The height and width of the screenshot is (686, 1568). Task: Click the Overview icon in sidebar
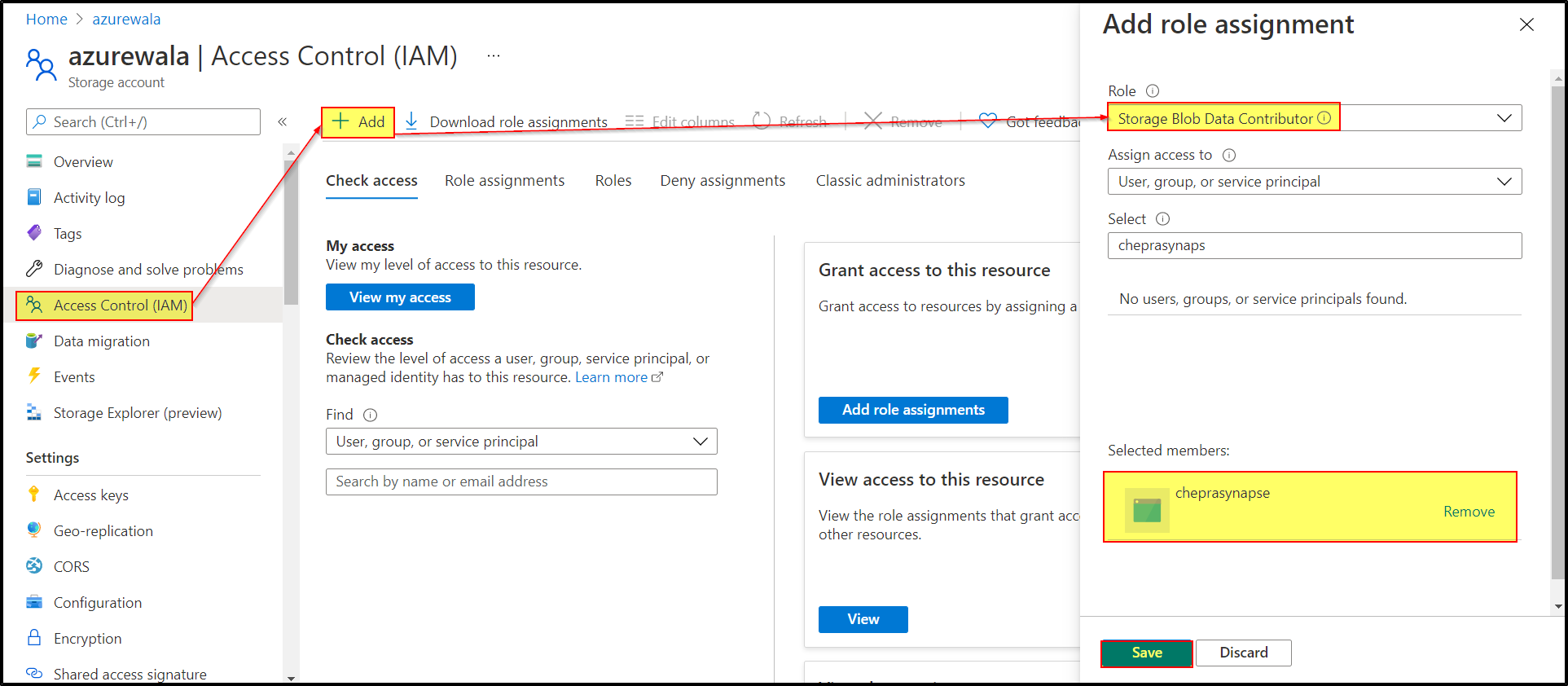(x=34, y=161)
